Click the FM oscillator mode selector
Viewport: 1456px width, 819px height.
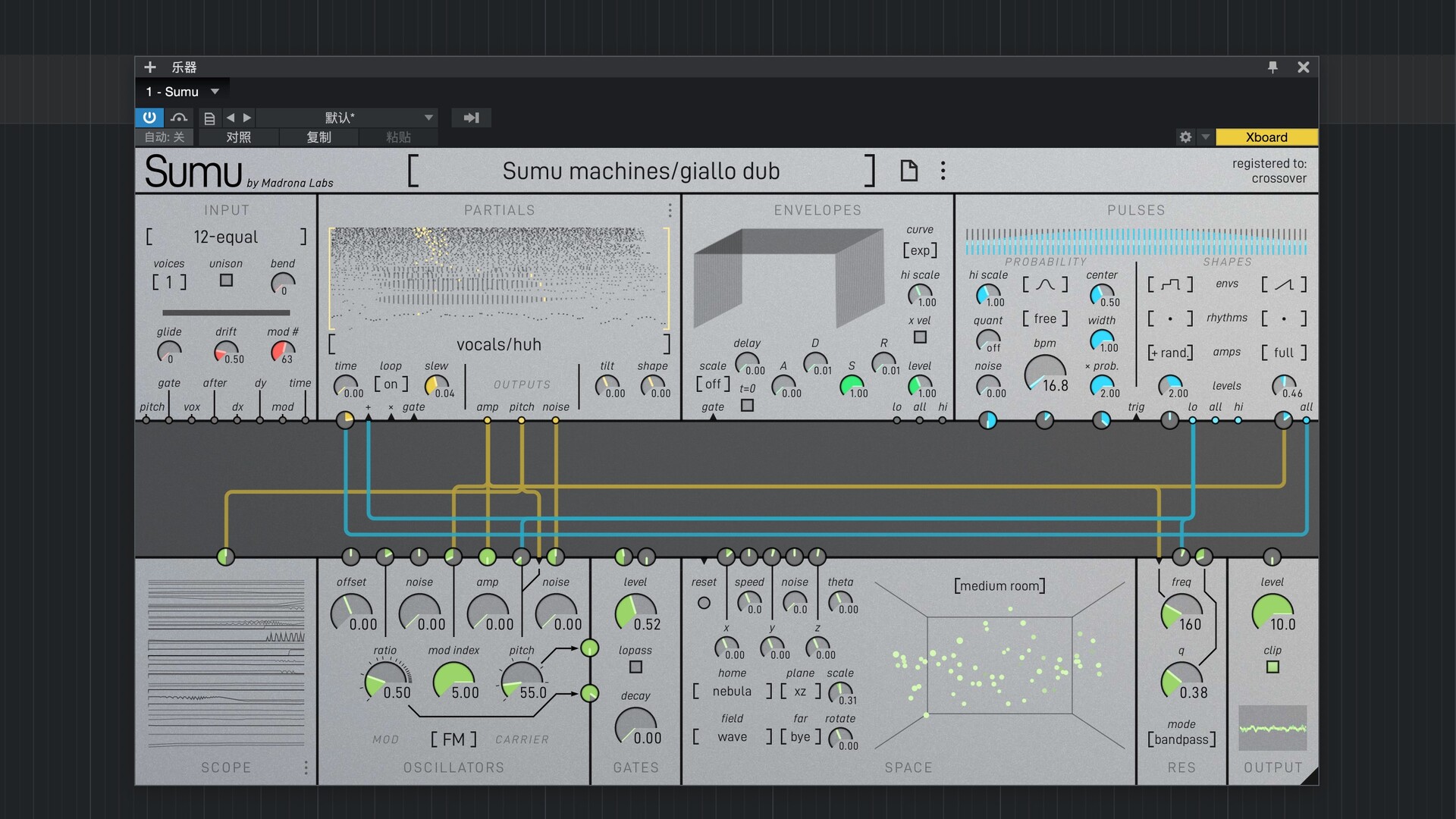coord(453,739)
